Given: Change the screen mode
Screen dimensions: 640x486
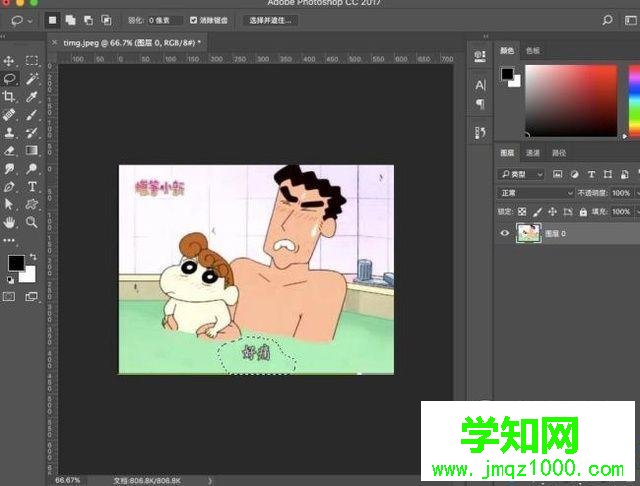Looking at the screenshot, I should (32, 297).
